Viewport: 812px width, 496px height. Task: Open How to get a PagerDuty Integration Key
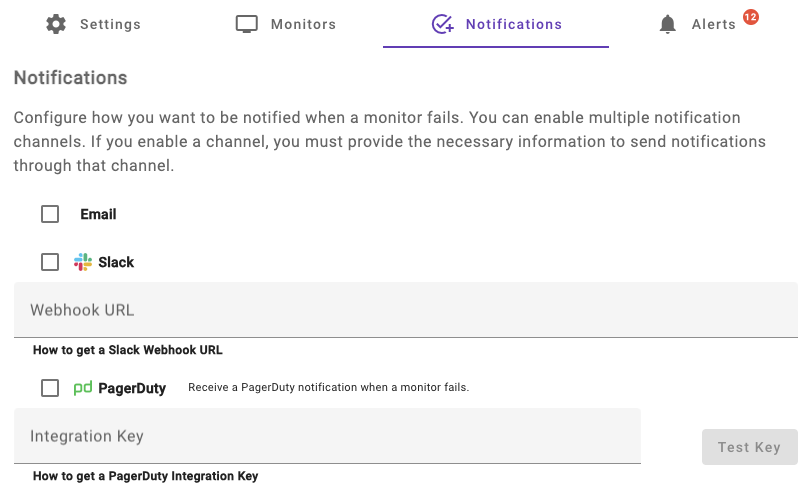tap(146, 477)
